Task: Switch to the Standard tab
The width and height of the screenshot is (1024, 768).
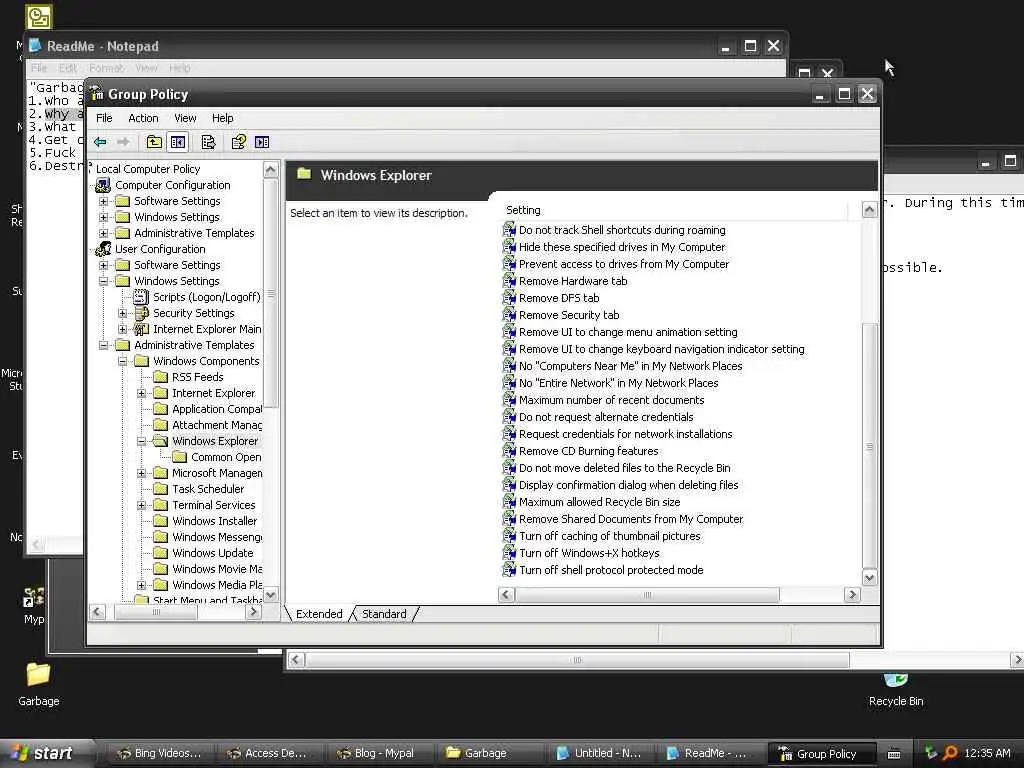Action: (x=384, y=614)
